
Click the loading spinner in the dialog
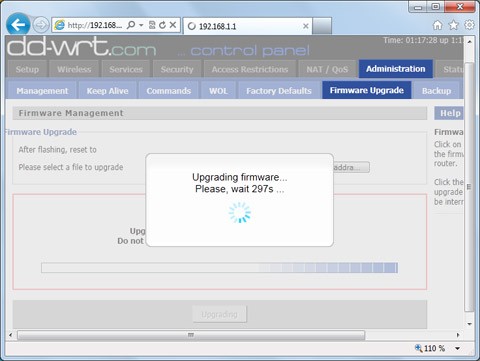(x=240, y=212)
